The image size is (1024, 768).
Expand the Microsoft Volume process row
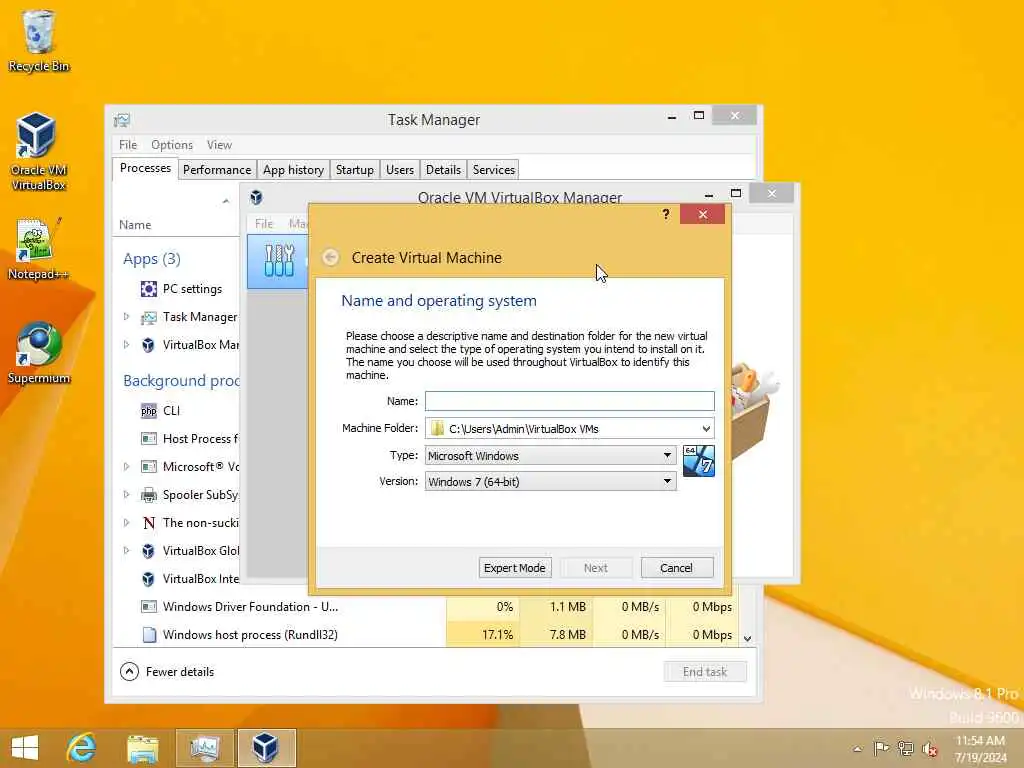click(127, 466)
